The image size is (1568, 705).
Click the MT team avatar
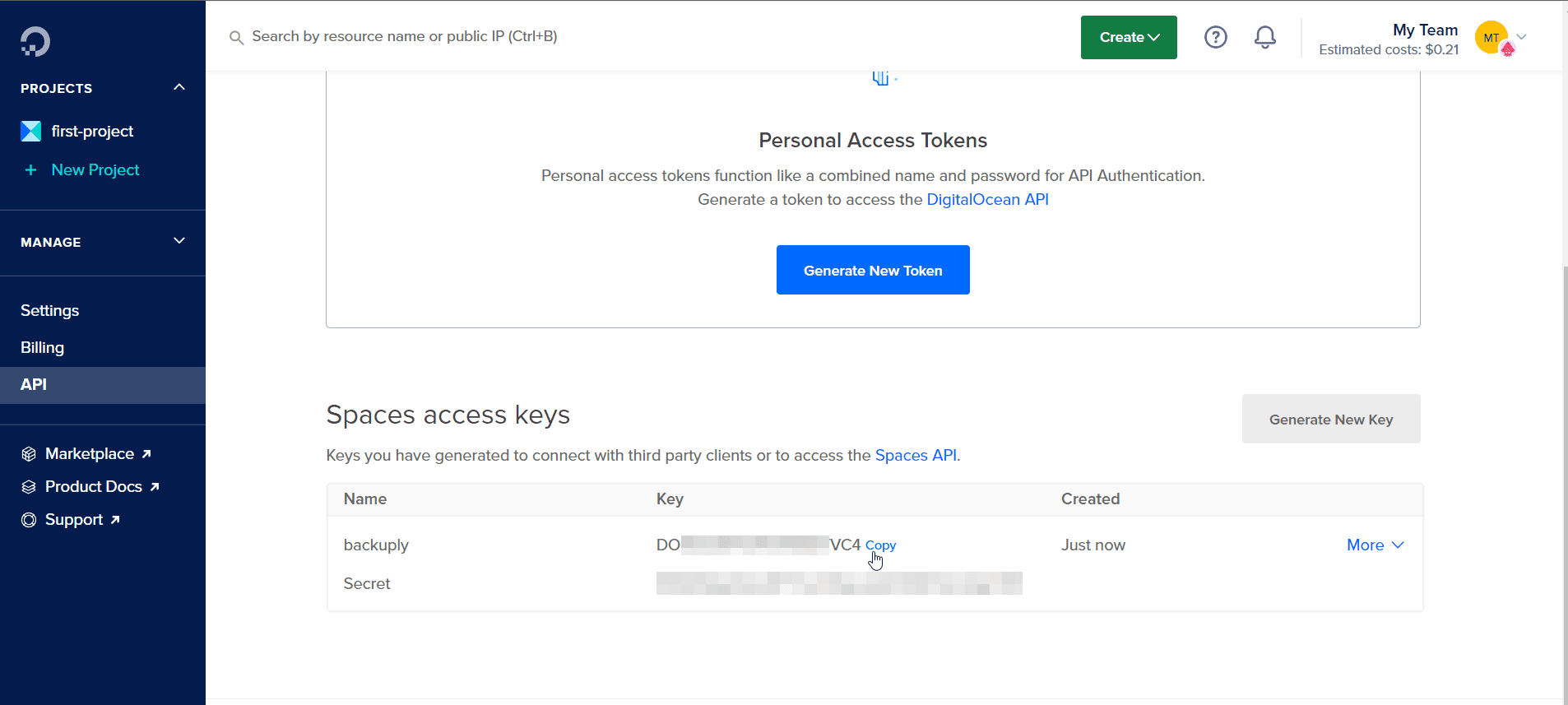point(1491,38)
